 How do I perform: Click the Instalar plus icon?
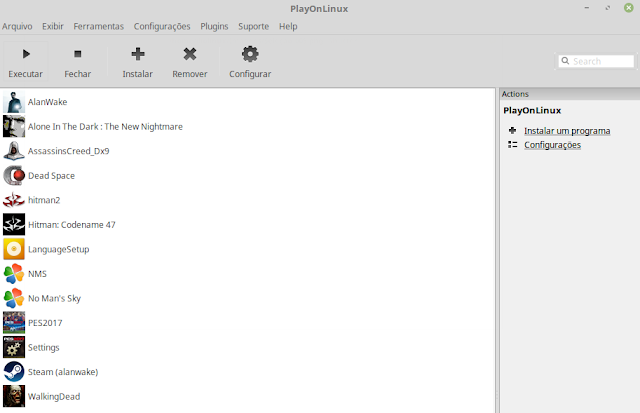click(x=138, y=54)
